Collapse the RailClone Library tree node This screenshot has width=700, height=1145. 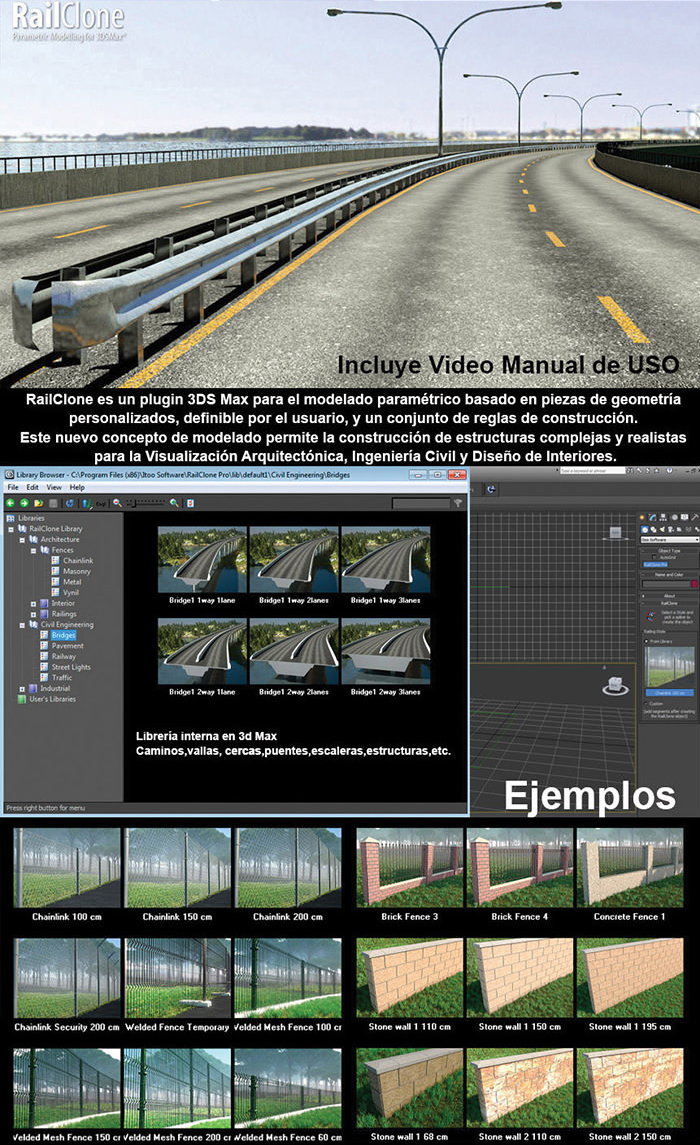click(11, 529)
